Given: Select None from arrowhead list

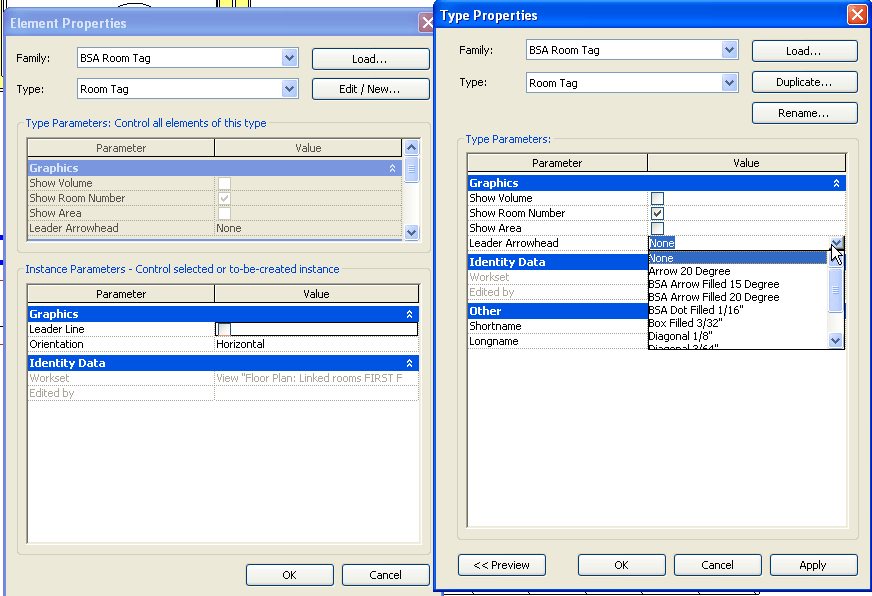Looking at the screenshot, I should coord(738,258).
